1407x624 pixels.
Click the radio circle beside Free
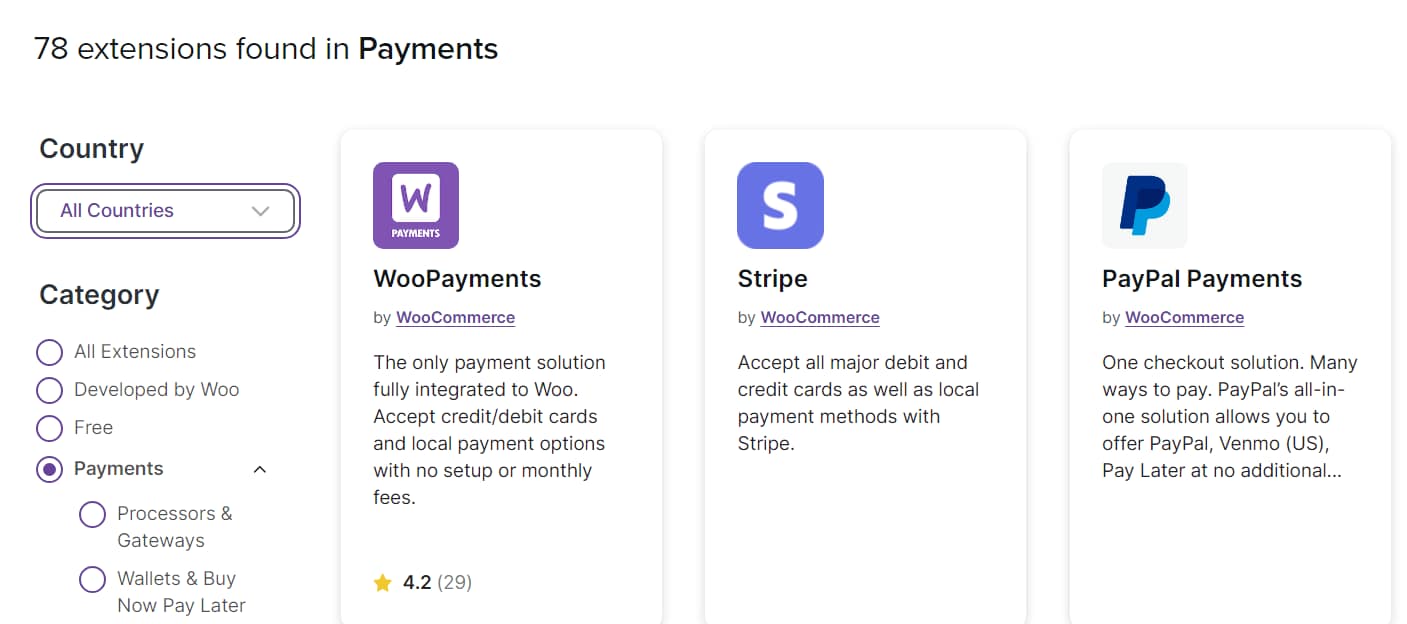pyautogui.click(x=49, y=428)
